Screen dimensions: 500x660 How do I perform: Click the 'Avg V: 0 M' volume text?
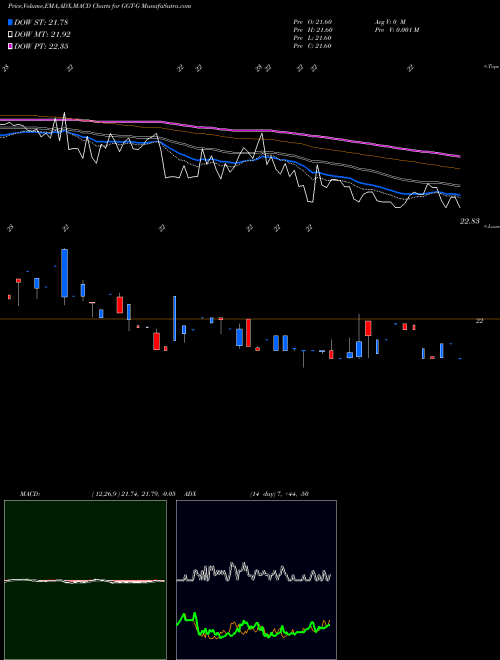pos(390,22)
